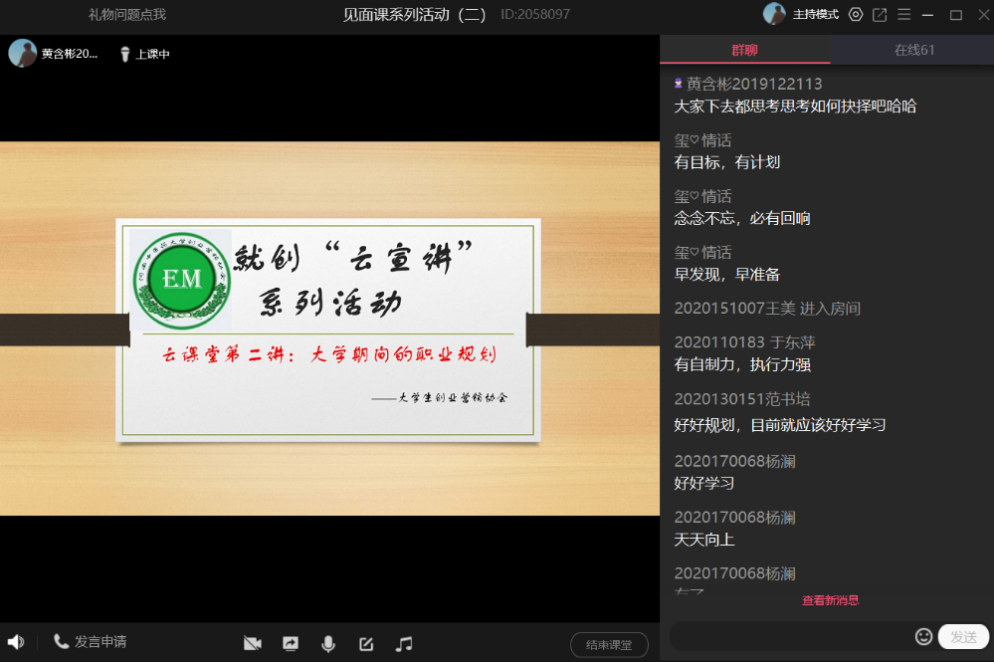
Task: Click 查看新消息 to view new messages
Action: tap(830, 600)
